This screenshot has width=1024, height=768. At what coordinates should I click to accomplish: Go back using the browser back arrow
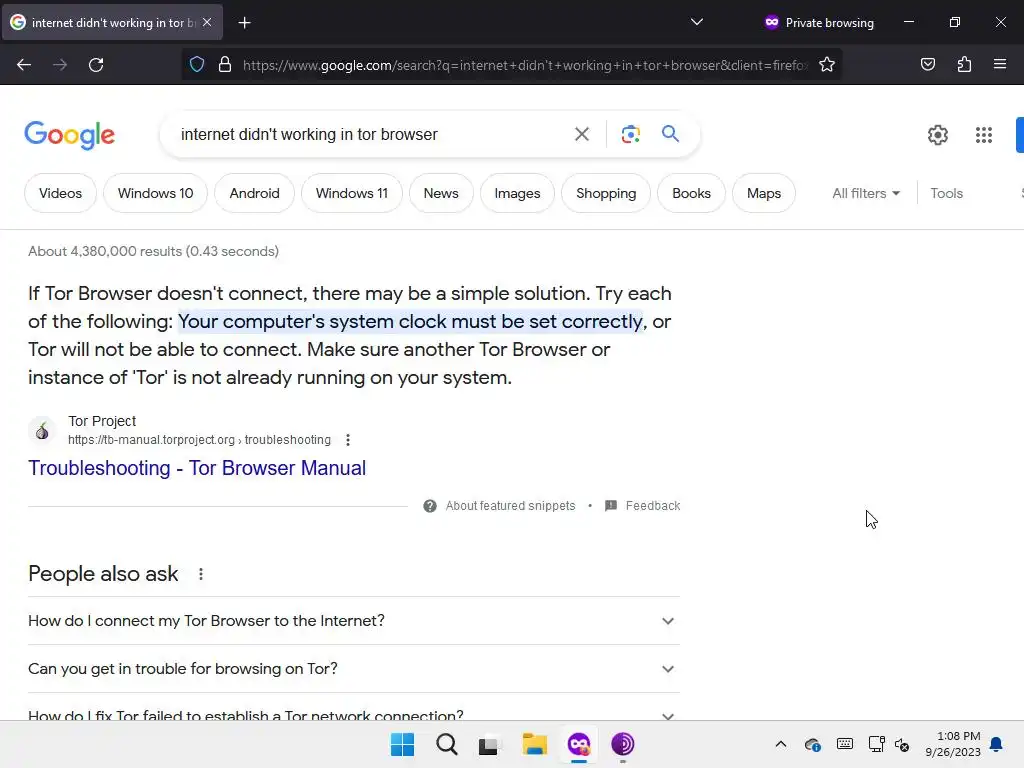[24, 65]
